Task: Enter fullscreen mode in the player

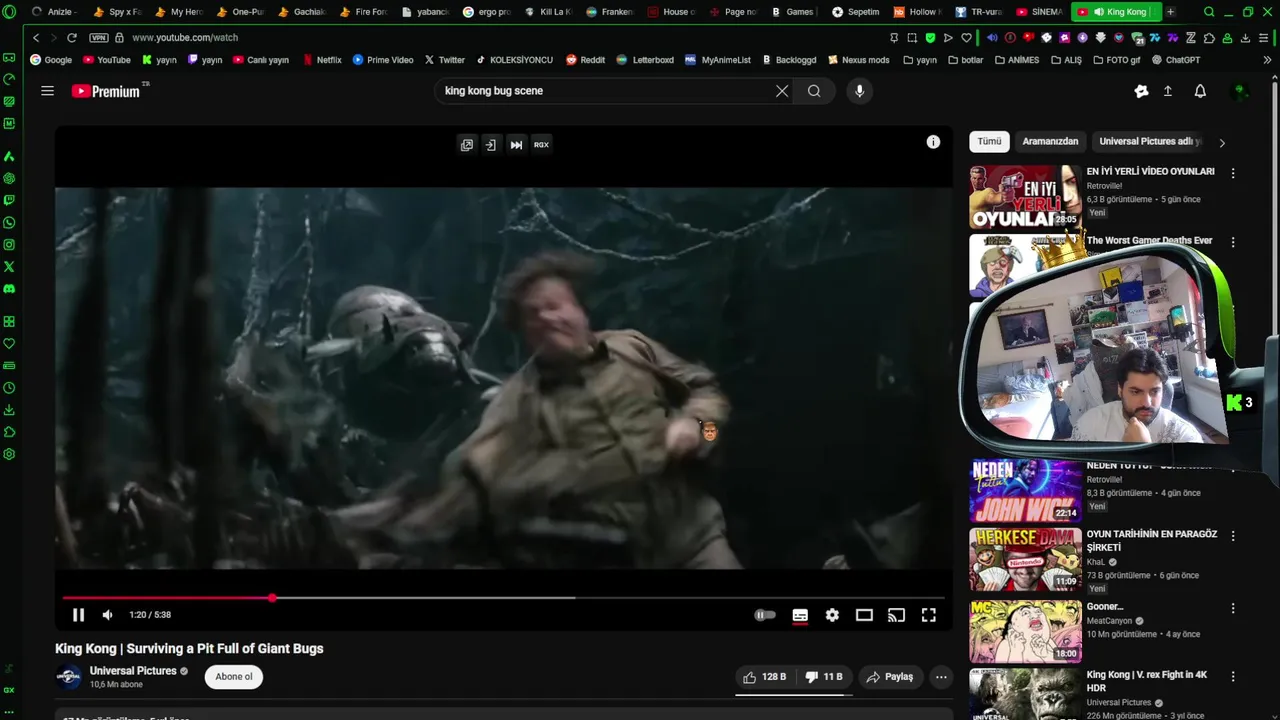Action: click(x=929, y=615)
